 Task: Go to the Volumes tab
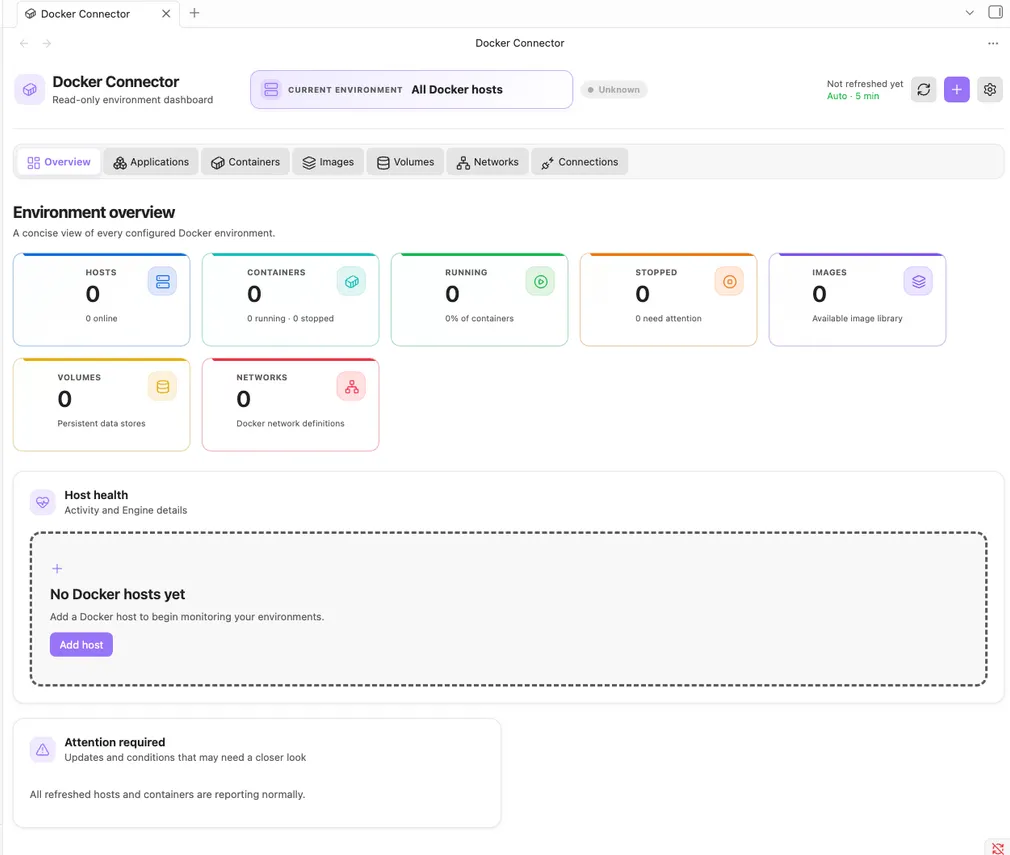[x=405, y=162]
